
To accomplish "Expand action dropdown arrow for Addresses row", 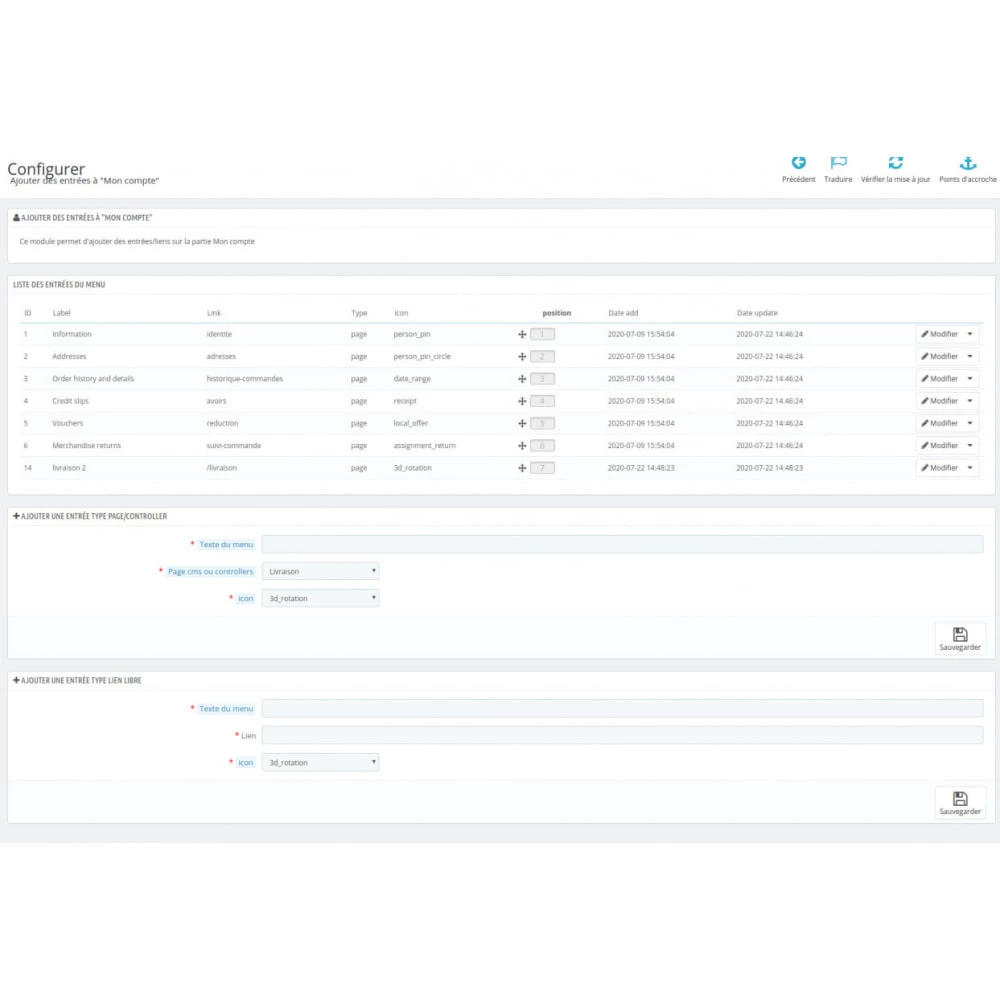I will (970, 357).
